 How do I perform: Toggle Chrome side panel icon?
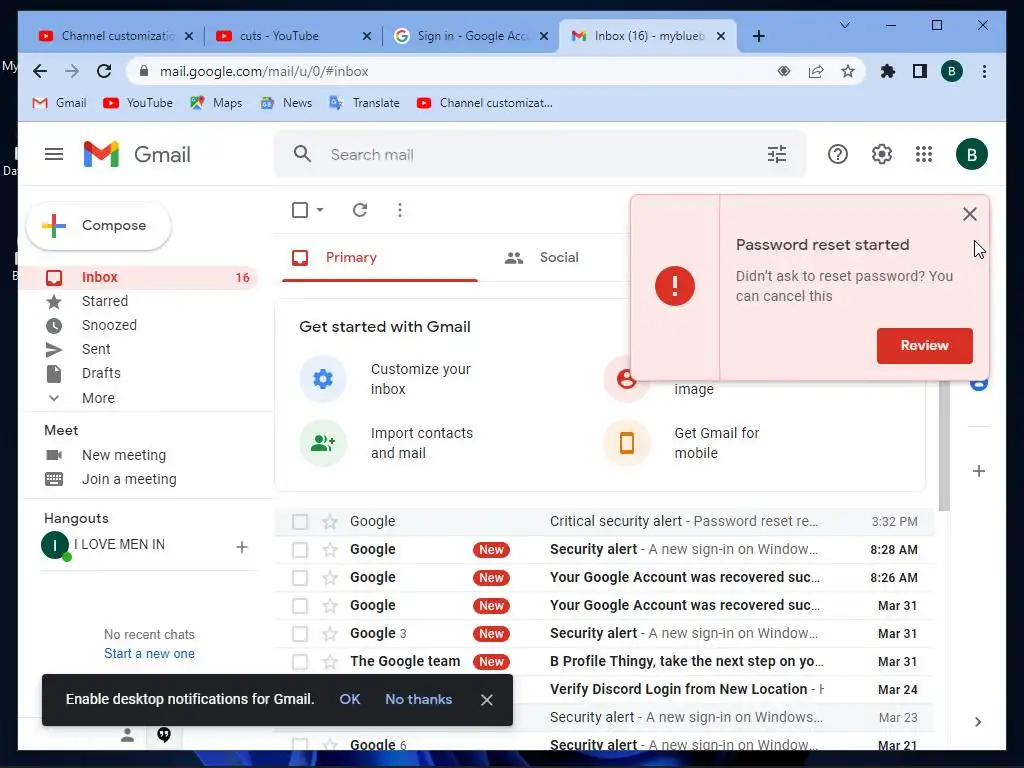pyautogui.click(x=920, y=71)
